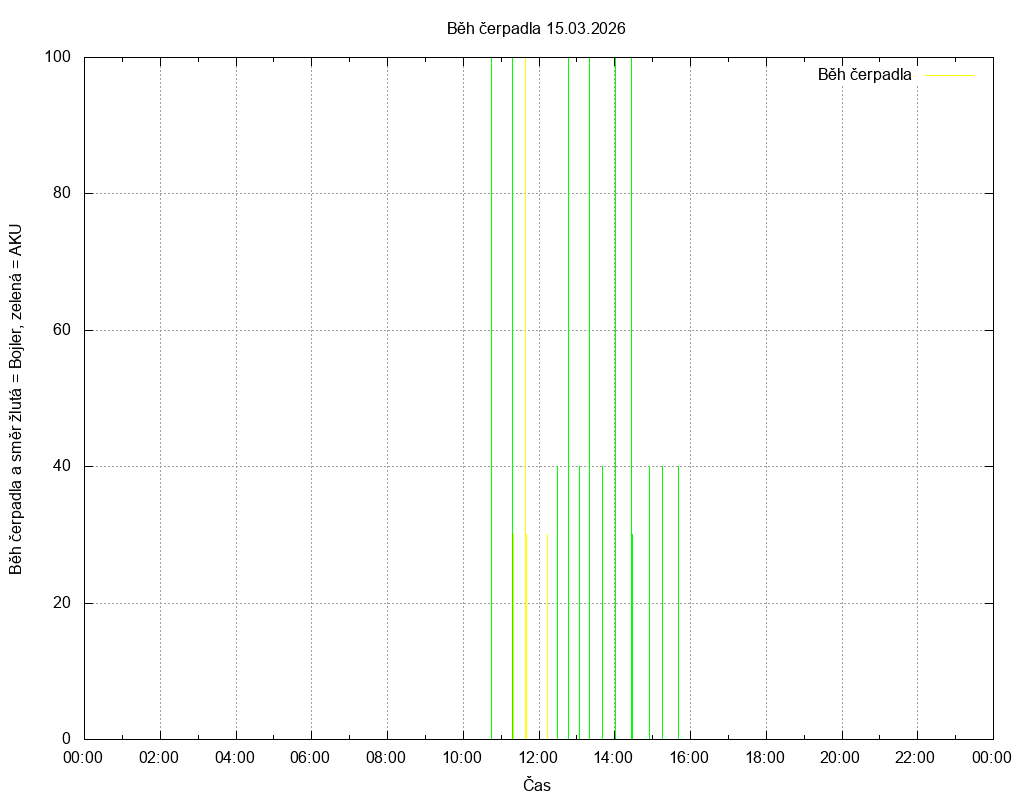Select the 60 y-axis tick label
1024x800 pixels.
click(x=61, y=330)
